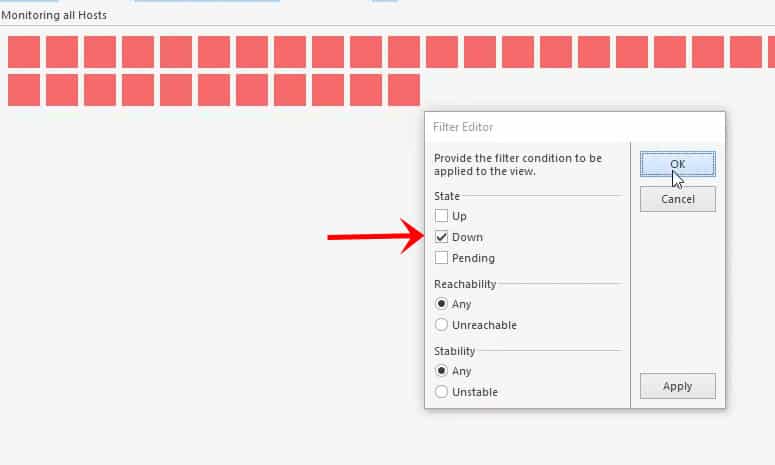Click the Filter Editor title bar
This screenshot has width=775, height=465.
point(575,127)
